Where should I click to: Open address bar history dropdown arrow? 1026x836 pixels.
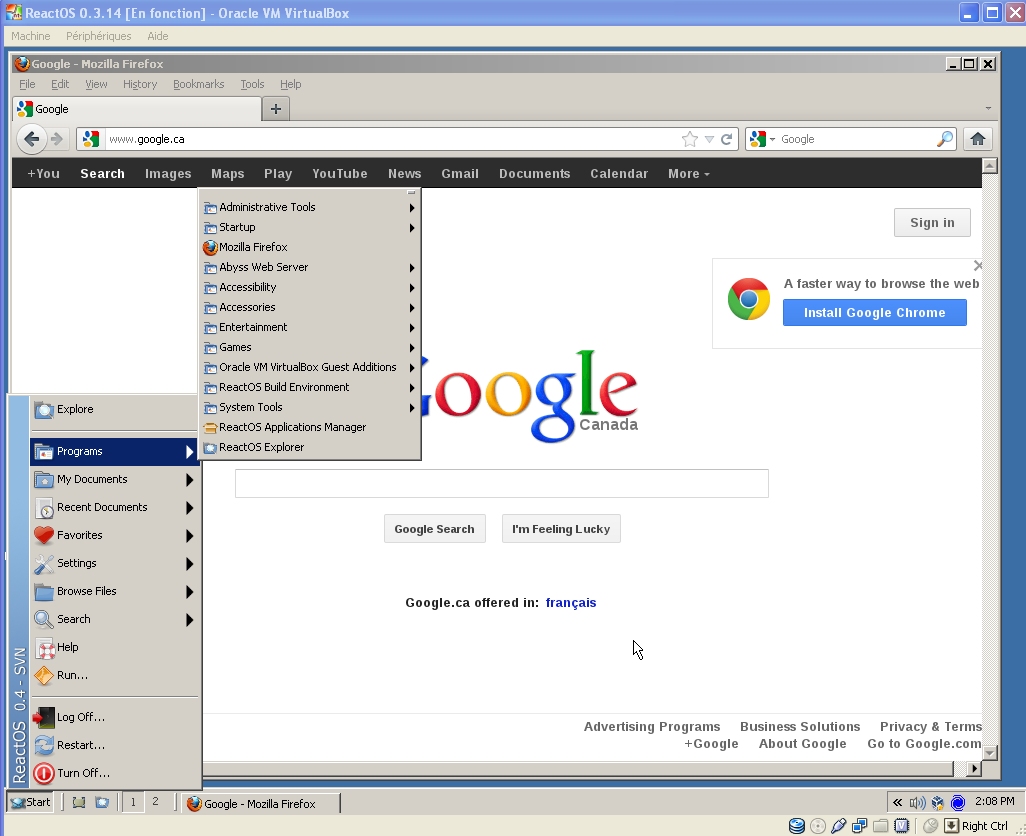709,139
